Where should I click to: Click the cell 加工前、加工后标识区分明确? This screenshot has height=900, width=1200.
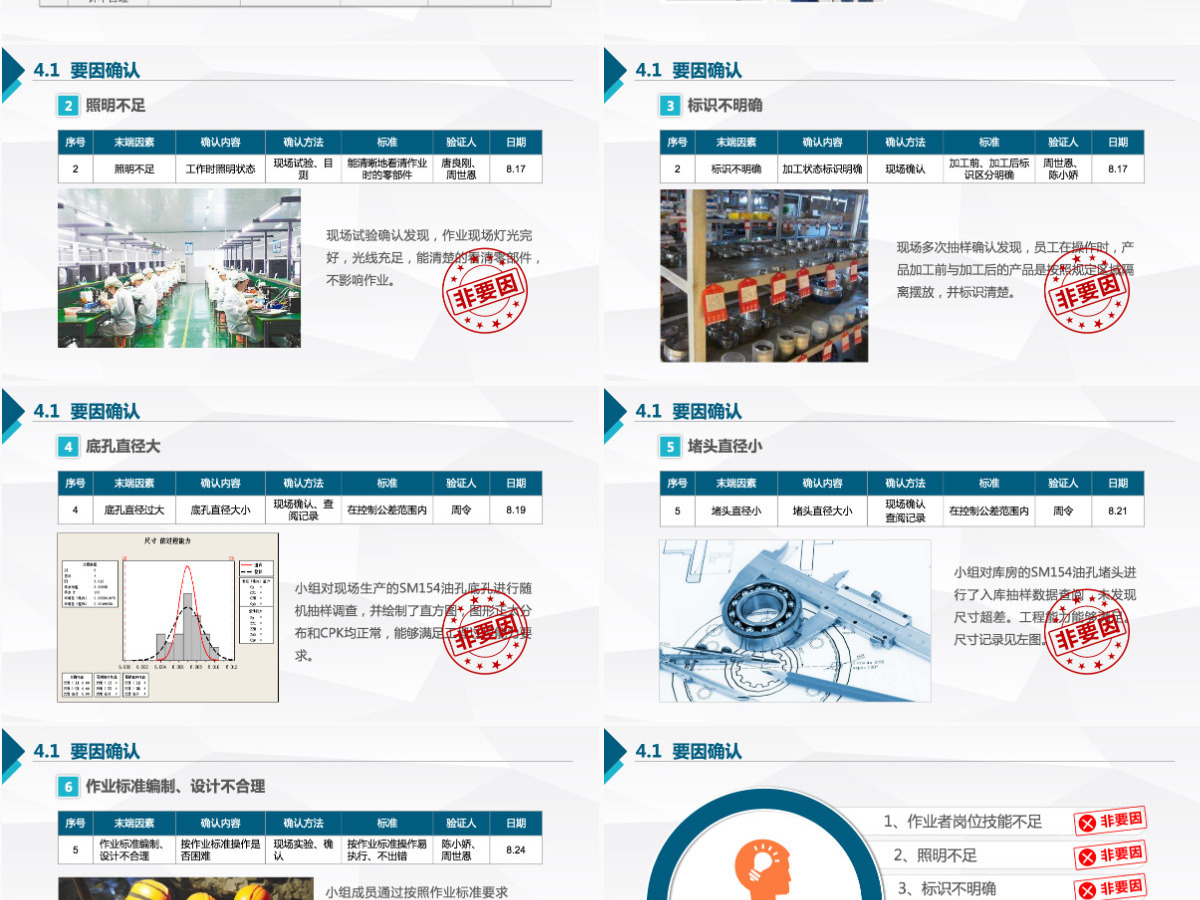pos(989,169)
